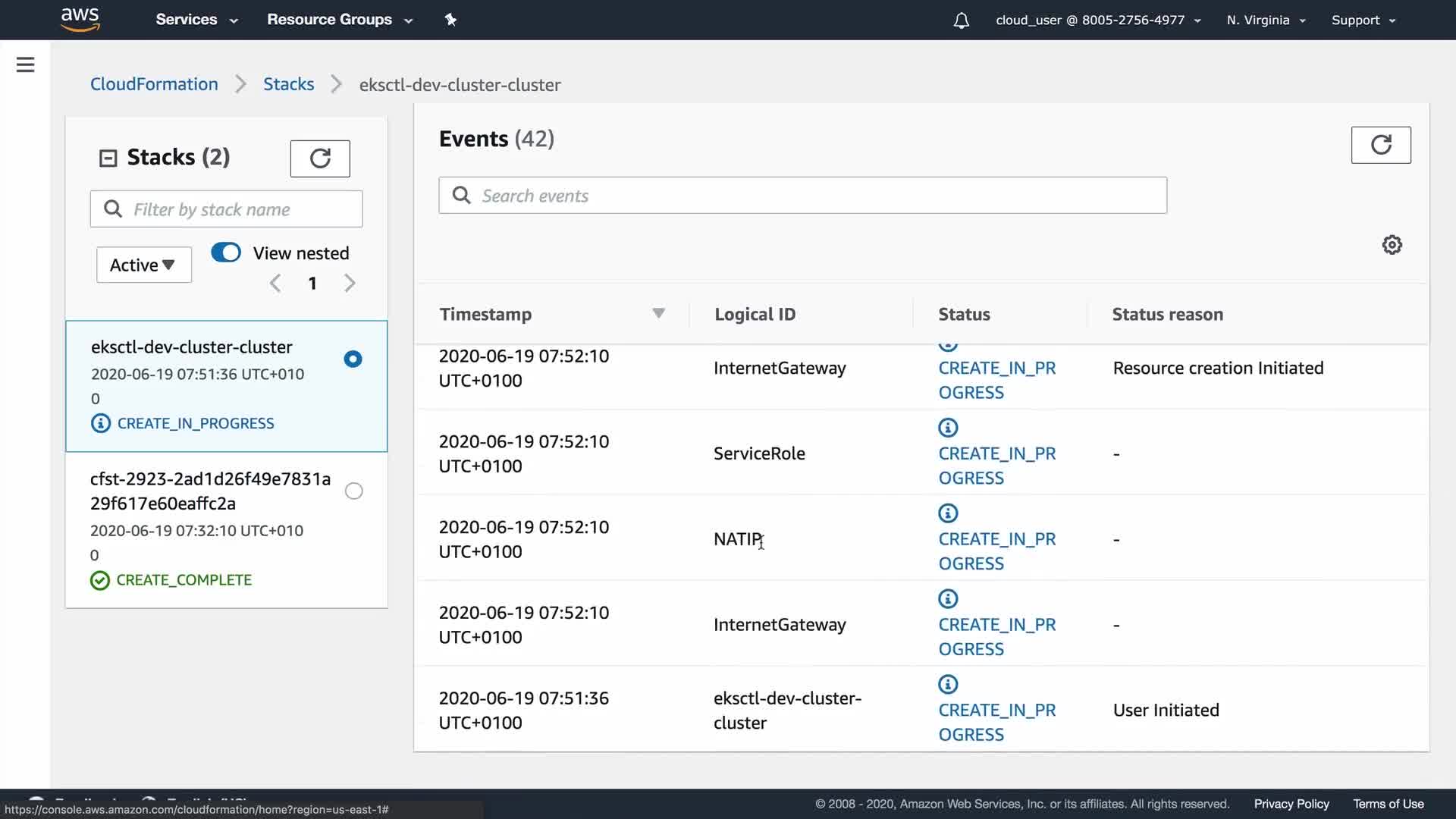The image size is (1456, 819).
Task: Open the N. Virginia region selector
Action: 1266,20
